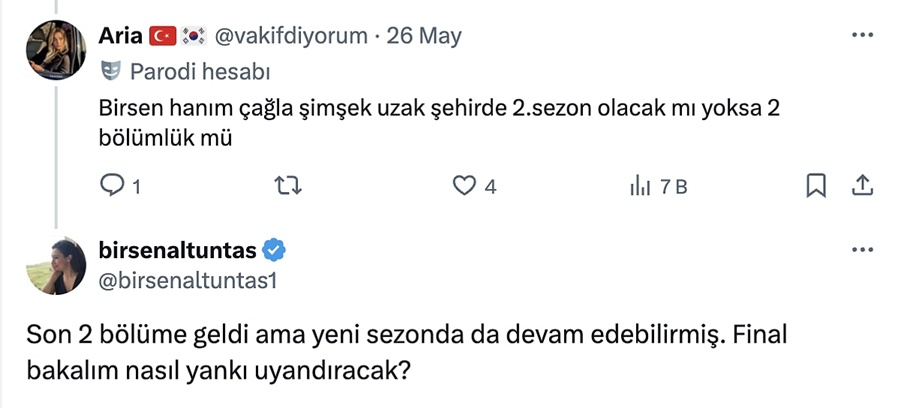Reply to Aria's tweet
This screenshot has width=900, height=408.
(114, 186)
